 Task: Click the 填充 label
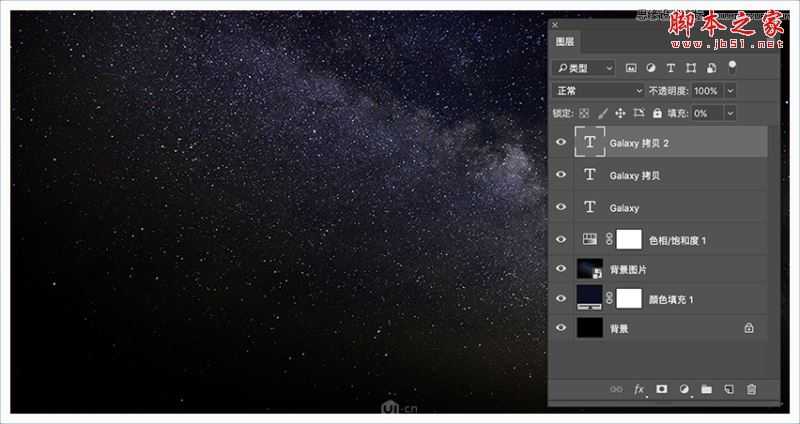pyautogui.click(x=678, y=113)
